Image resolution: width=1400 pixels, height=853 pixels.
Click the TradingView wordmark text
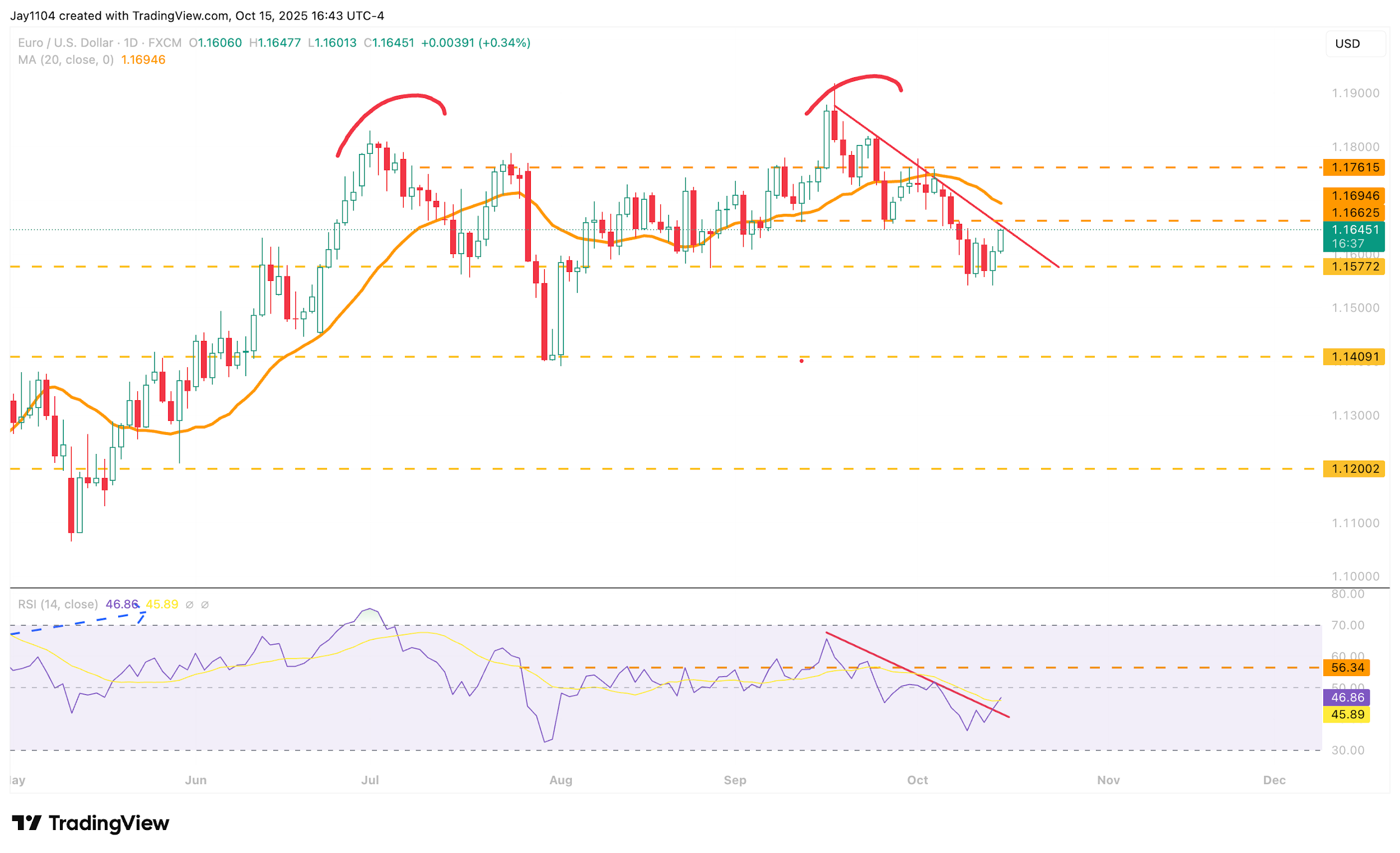point(109,823)
